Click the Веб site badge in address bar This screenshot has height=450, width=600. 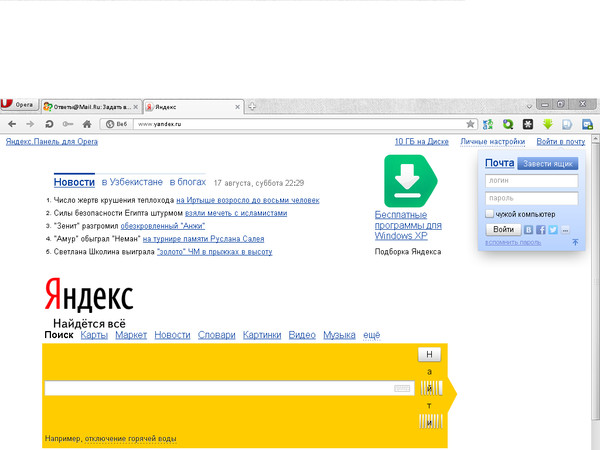116,124
